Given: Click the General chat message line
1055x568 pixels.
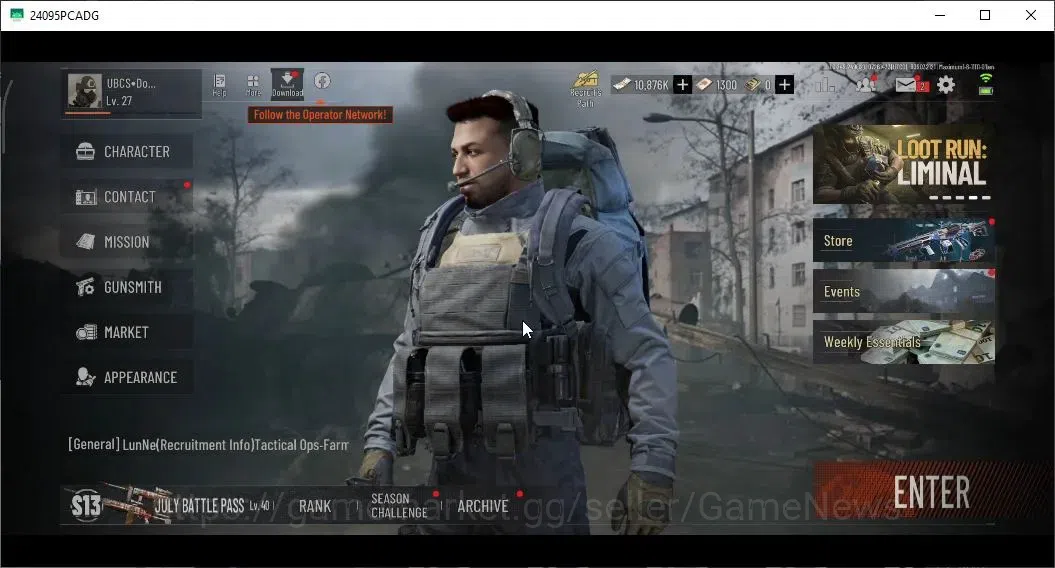Looking at the screenshot, I should click(209, 445).
